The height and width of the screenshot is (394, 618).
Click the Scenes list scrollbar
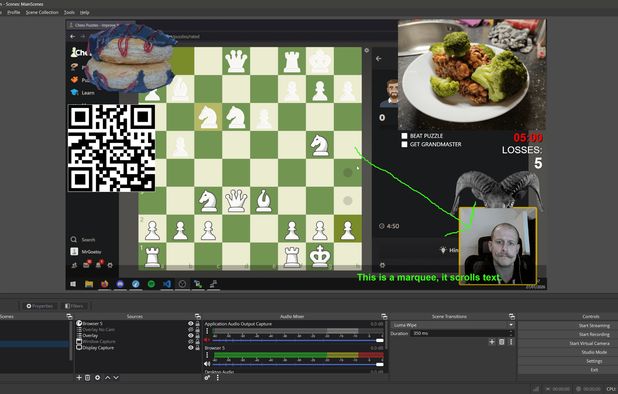coord(71,341)
